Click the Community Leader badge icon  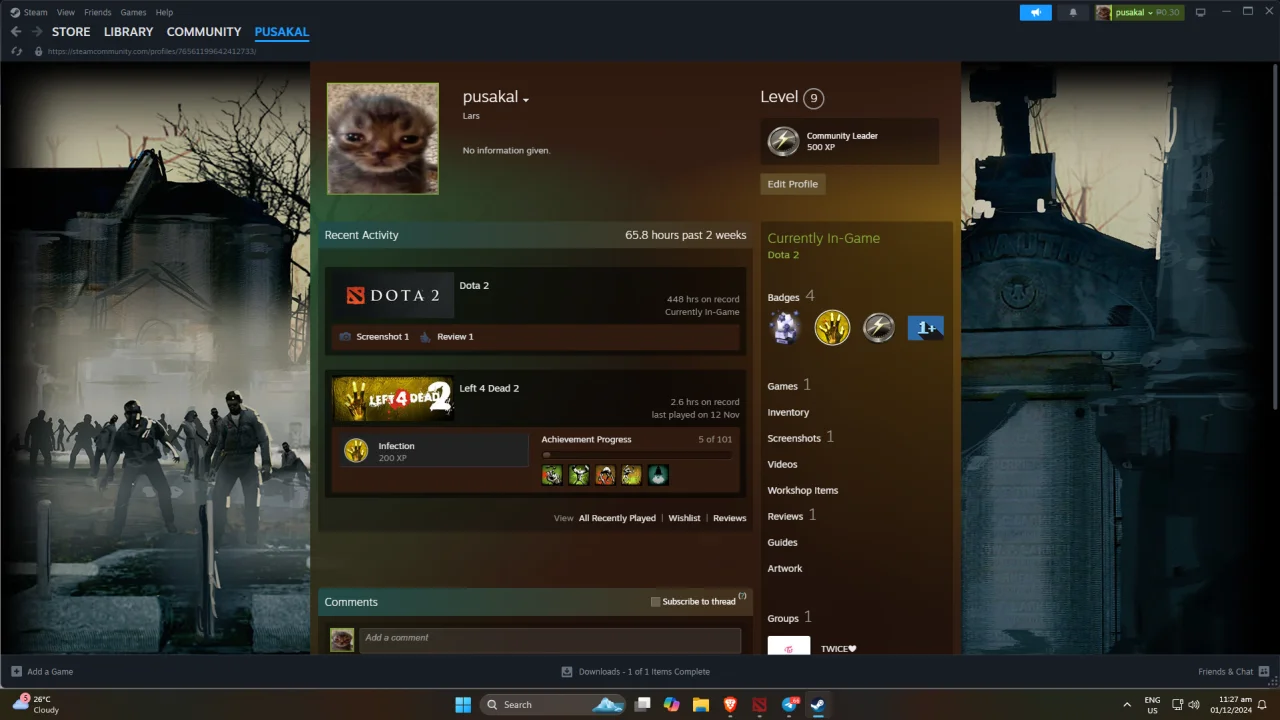click(783, 141)
